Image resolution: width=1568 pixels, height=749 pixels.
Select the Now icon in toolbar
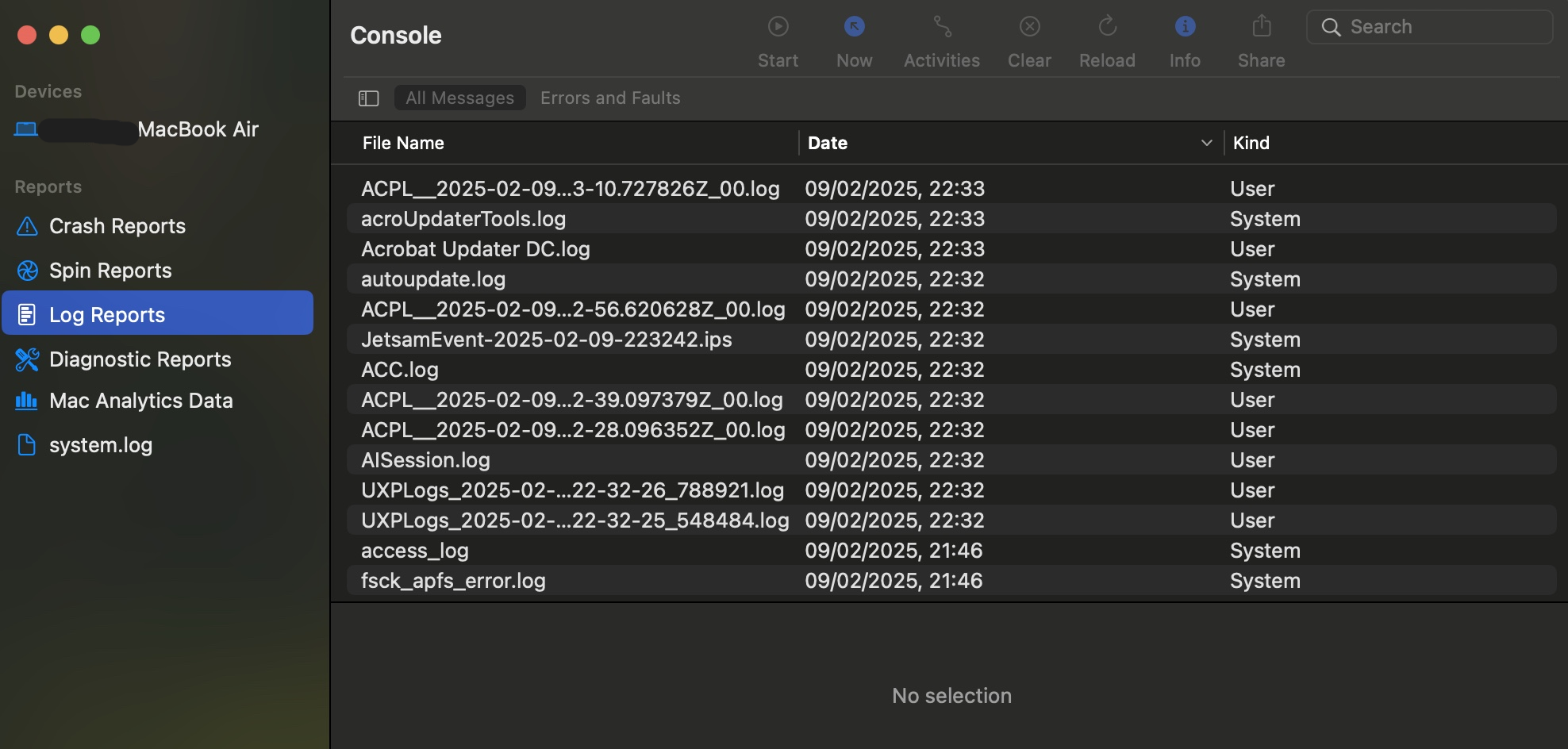tap(854, 26)
